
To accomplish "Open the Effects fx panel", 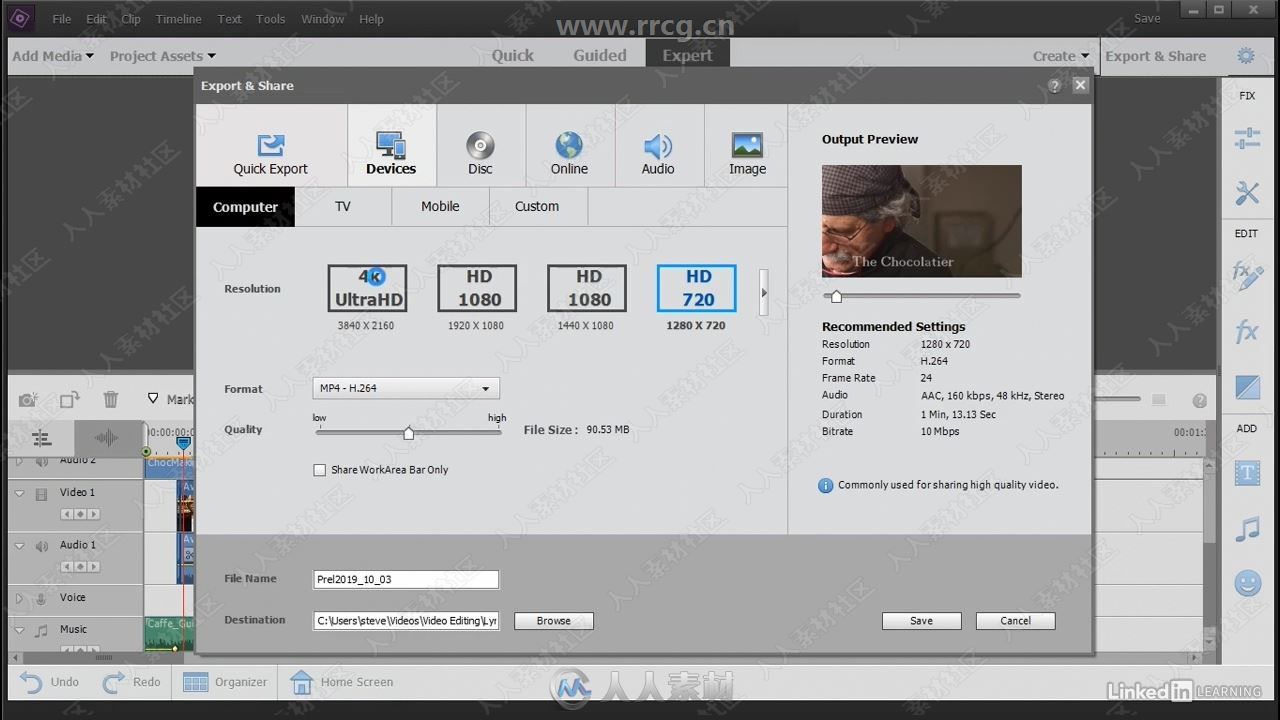I will (1247, 331).
